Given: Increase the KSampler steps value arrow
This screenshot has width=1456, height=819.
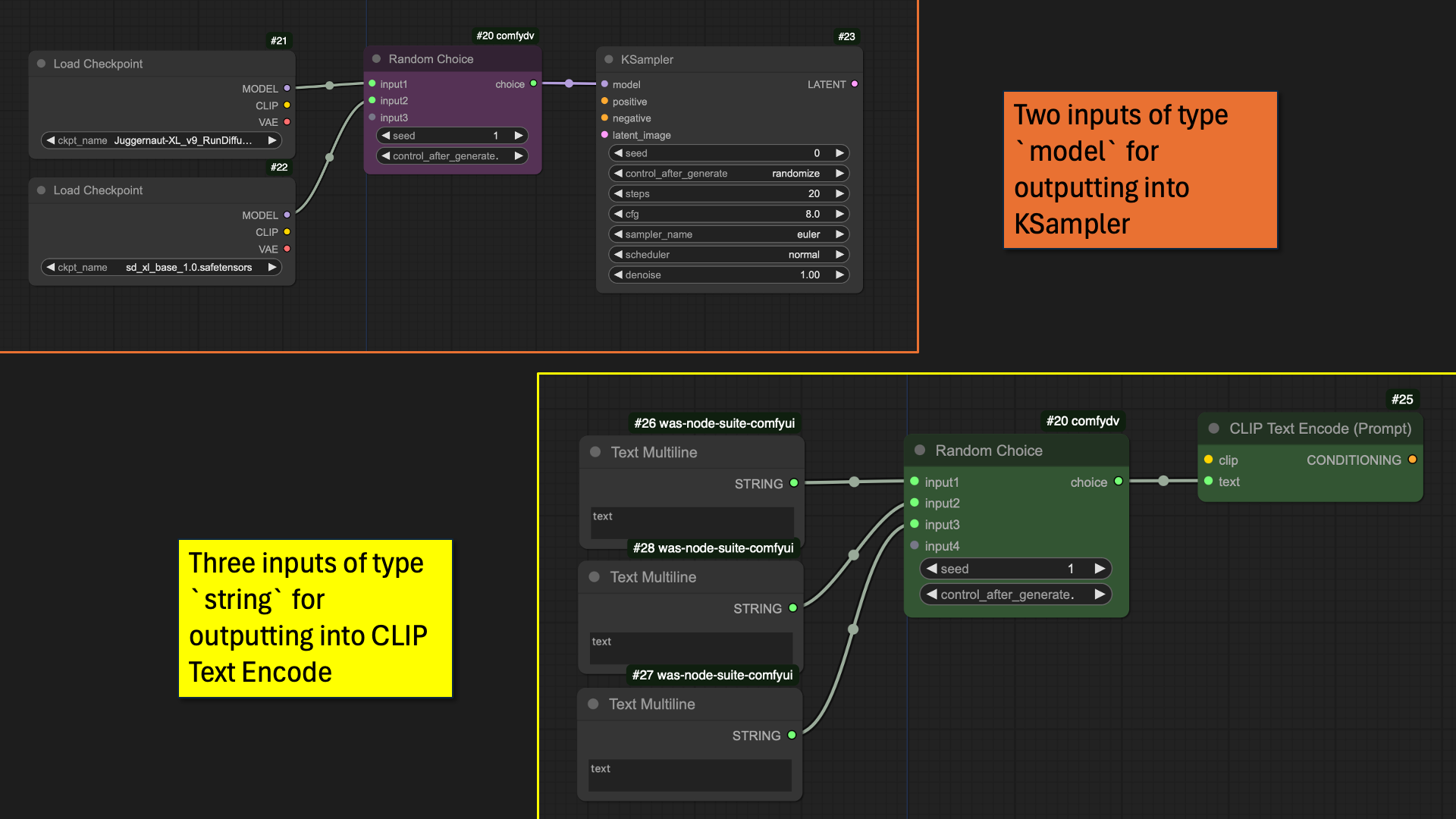Looking at the screenshot, I should click(x=839, y=193).
